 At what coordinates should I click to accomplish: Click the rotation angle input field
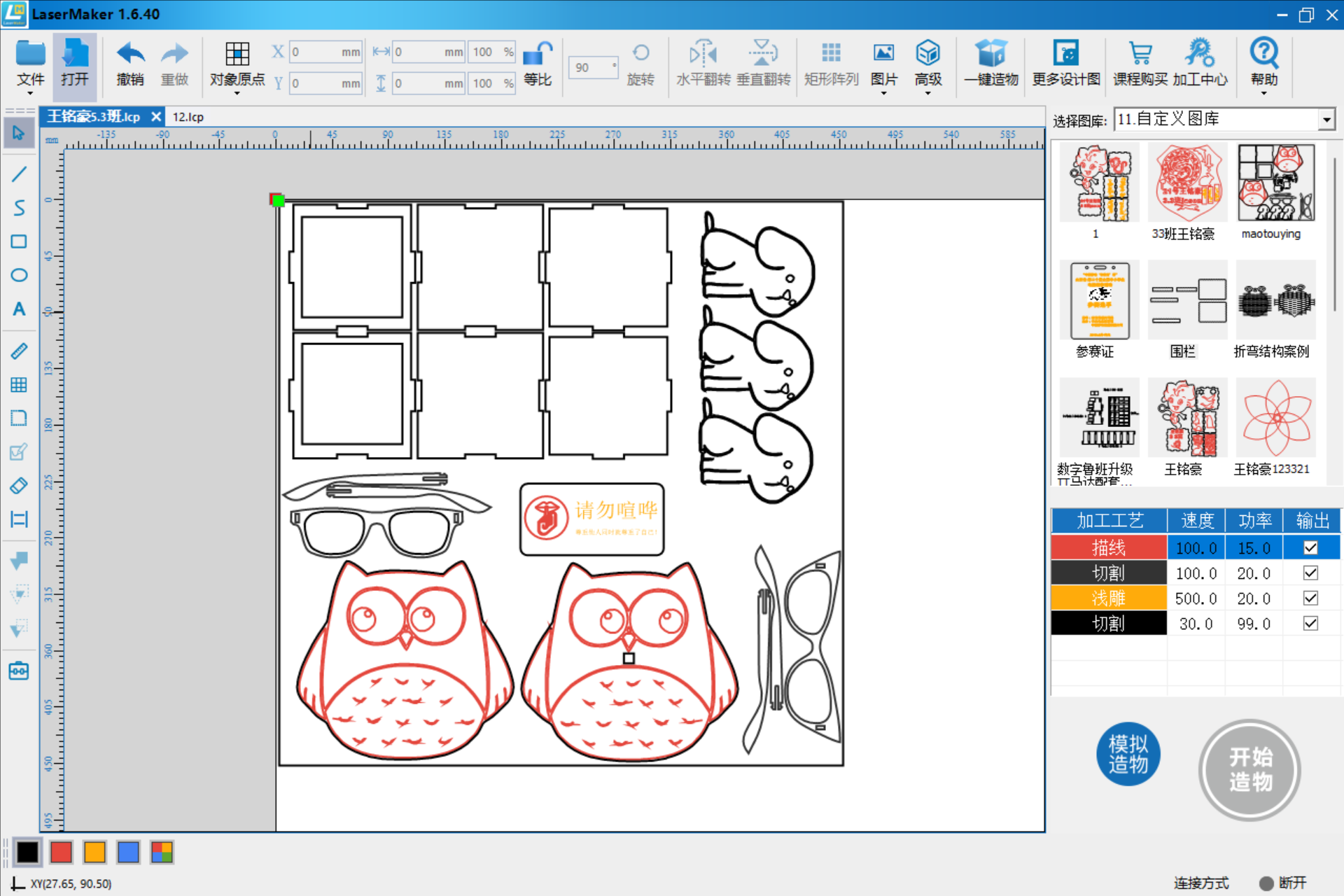click(x=592, y=68)
